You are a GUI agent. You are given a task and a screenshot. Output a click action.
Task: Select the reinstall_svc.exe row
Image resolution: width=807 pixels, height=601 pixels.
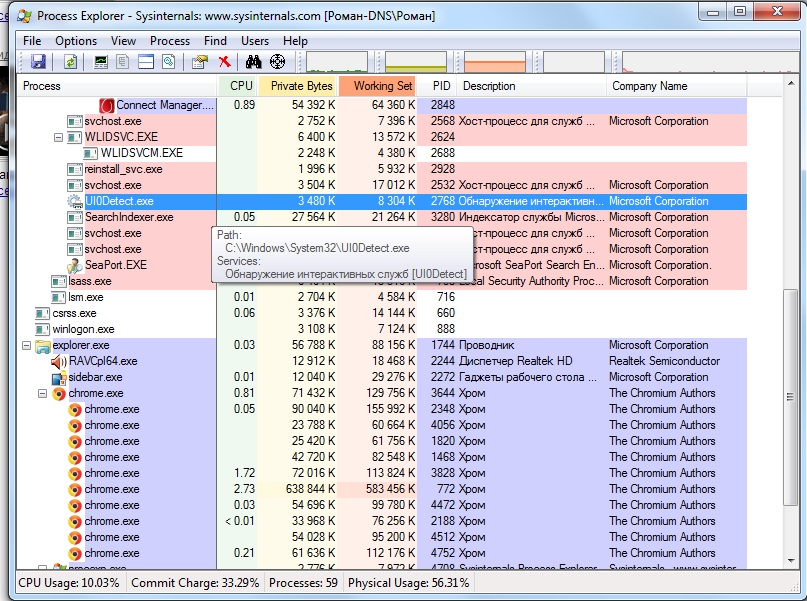point(381,169)
